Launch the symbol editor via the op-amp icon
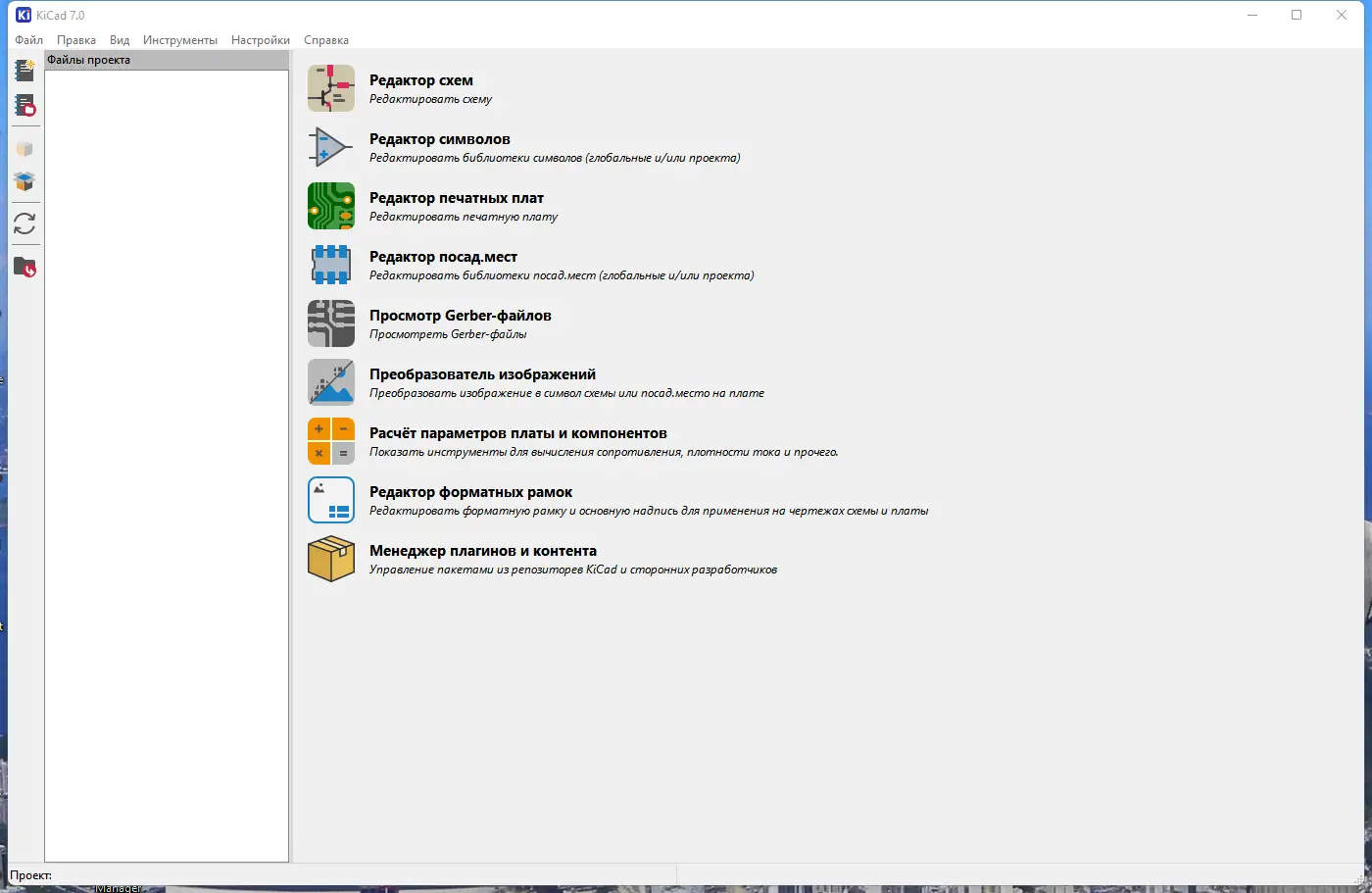This screenshot has height=893, width=1372. (x=331, y=147)
